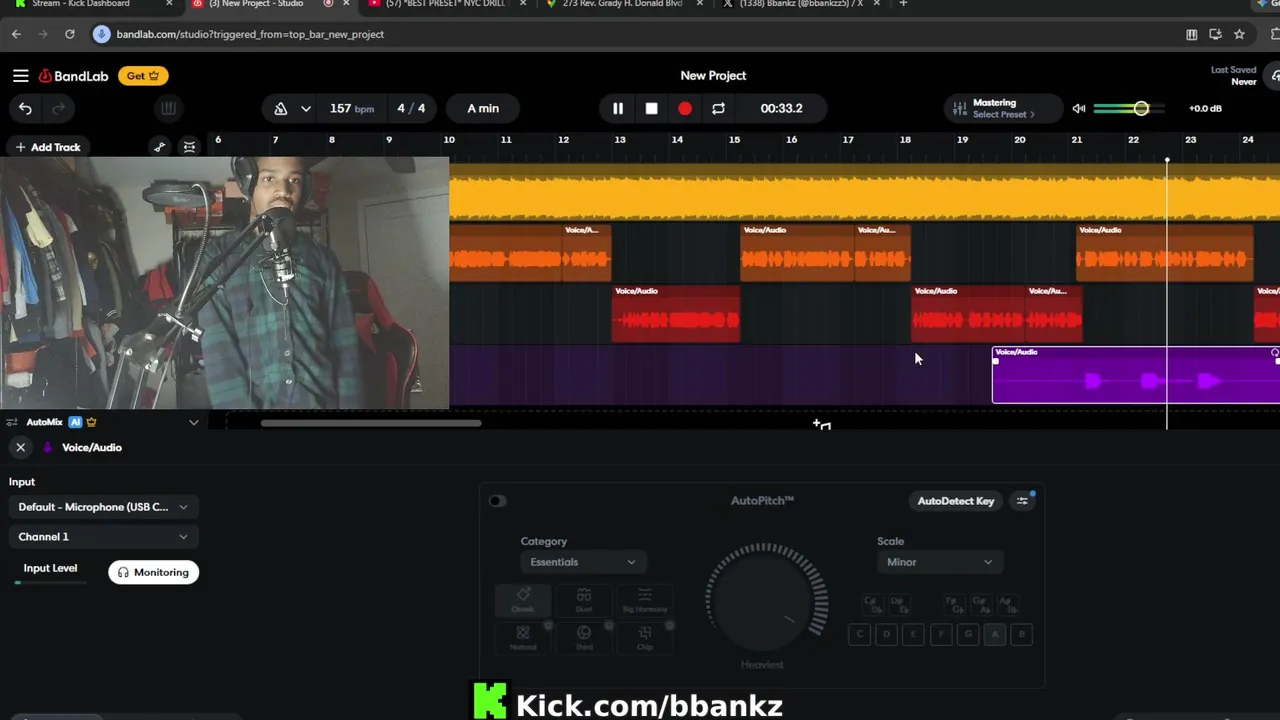Click the Get membership button

coord(144,76)
